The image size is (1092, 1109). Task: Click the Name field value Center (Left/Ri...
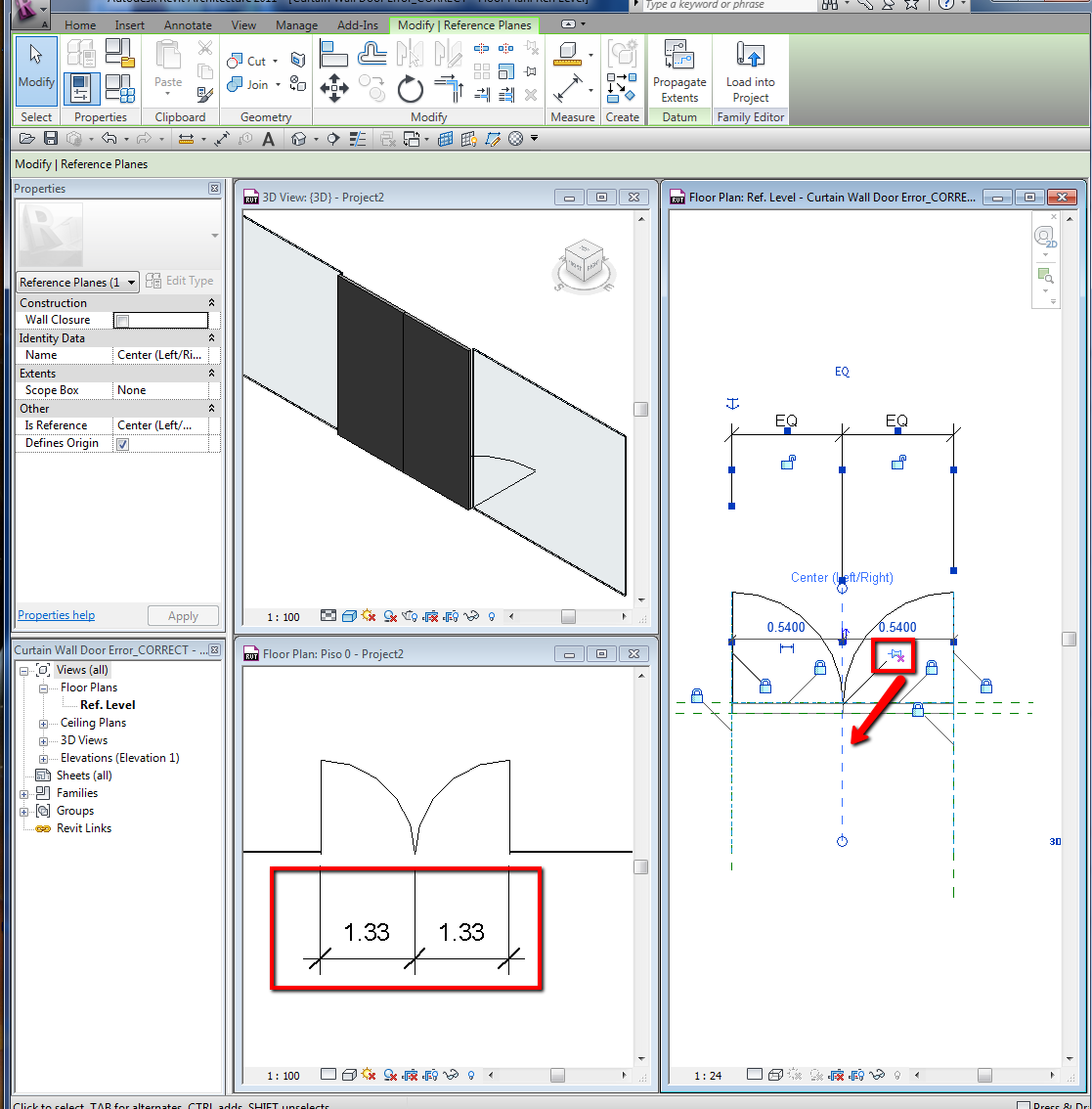click(160, 355)
